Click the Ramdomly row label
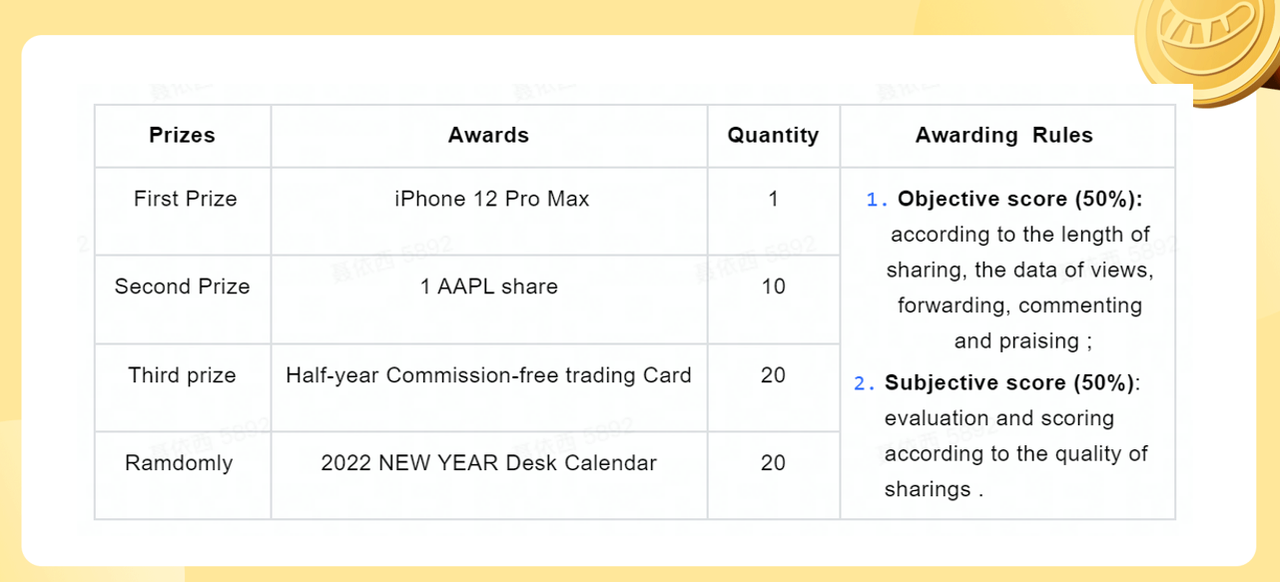Image resolution: width=1280 pixels, height=582 pixels. pyautogui.click(x=179, y=464)
